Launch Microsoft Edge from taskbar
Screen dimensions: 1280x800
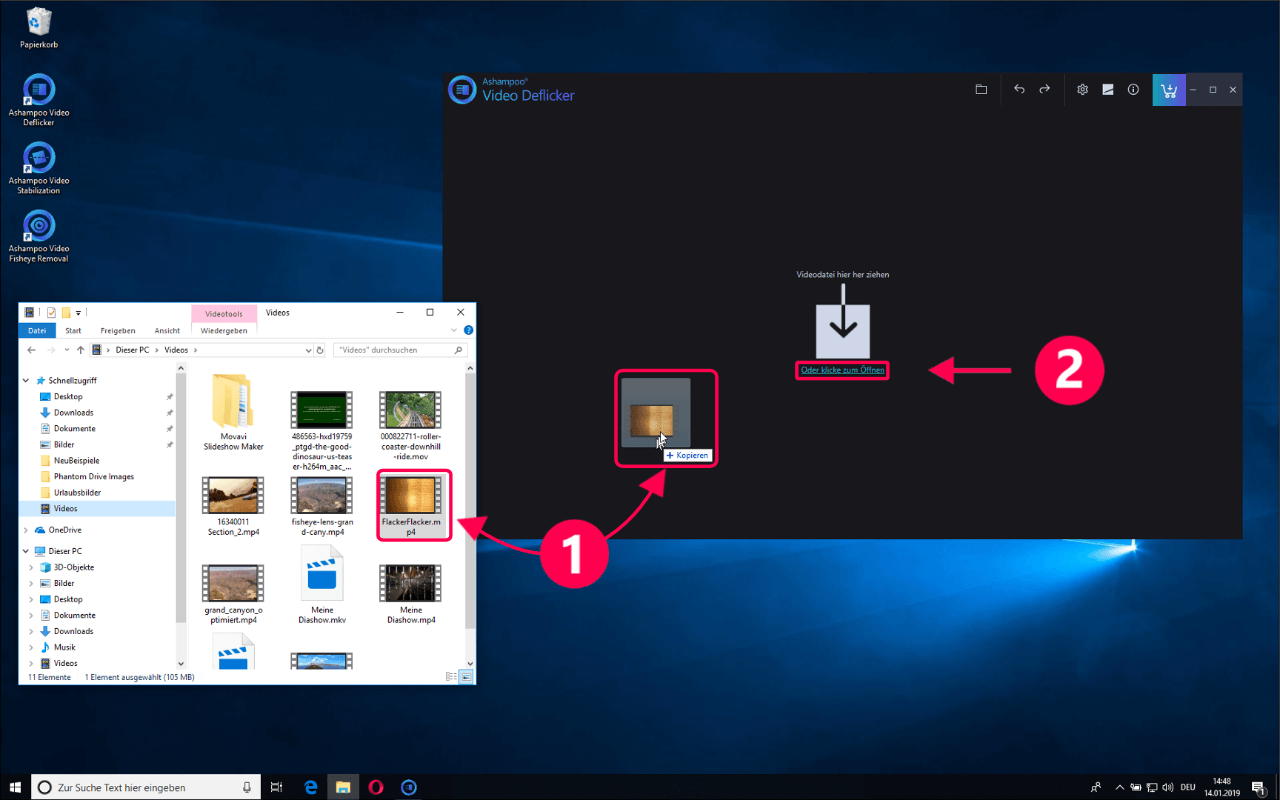pyautogui.click(x=311, y=787)
